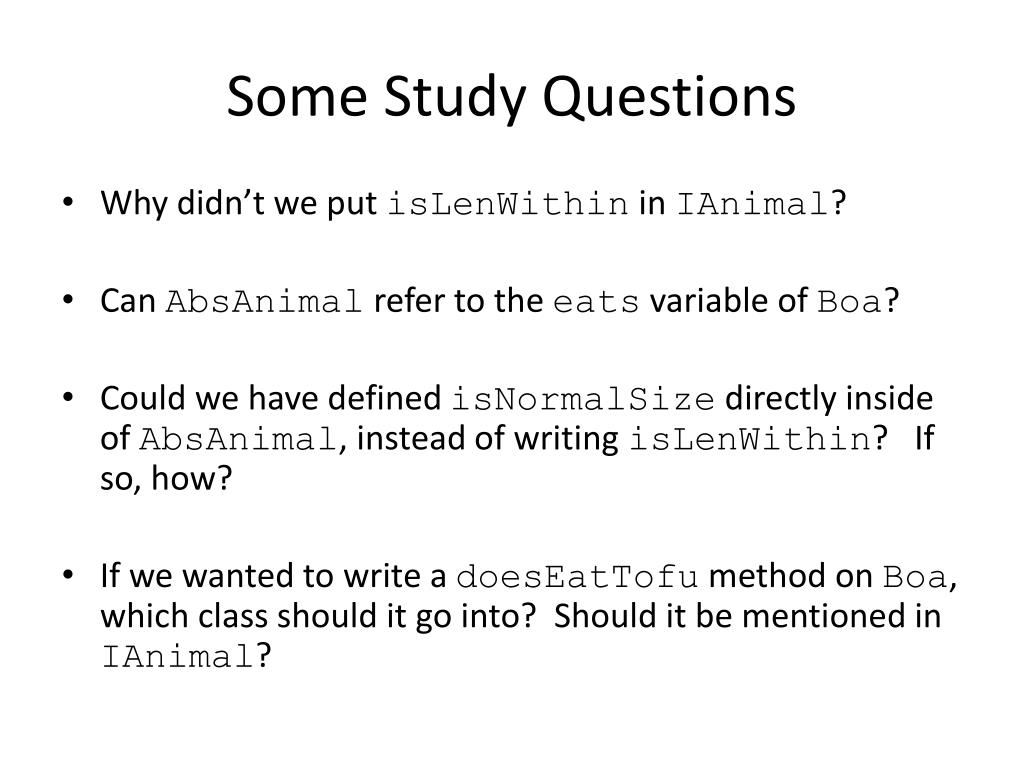Screen dimensions: 1024x768
Task: Click Boa in the fourth bullet
Action: click(915, 577)
